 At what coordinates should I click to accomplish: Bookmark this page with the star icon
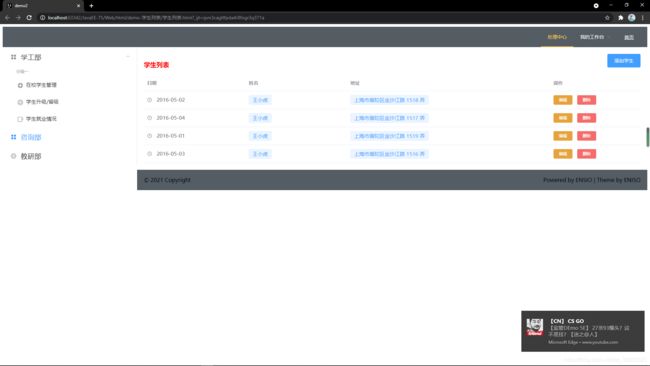click(x=607, y=18)
